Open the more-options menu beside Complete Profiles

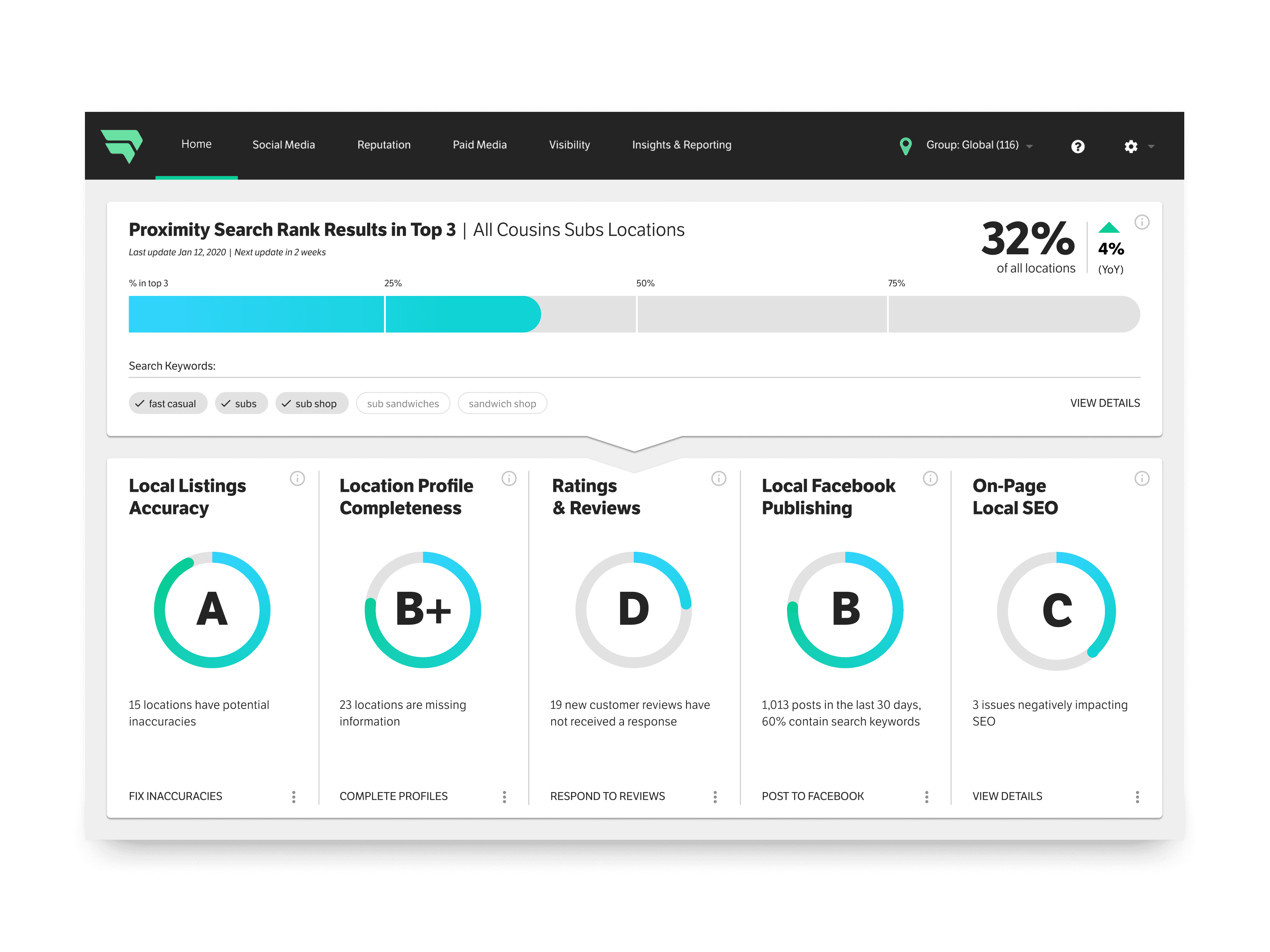[x=505, y=797]
